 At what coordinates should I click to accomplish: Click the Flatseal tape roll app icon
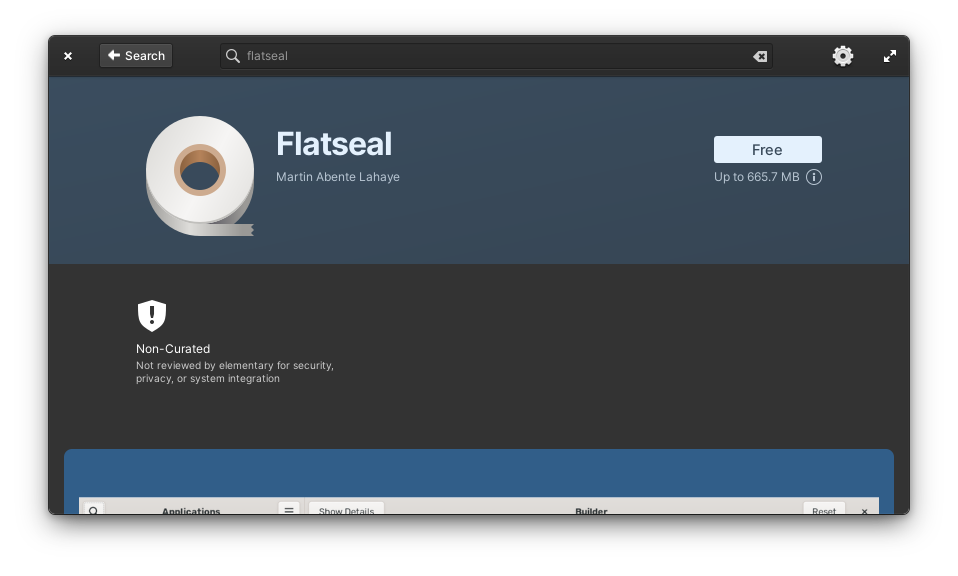200,176
